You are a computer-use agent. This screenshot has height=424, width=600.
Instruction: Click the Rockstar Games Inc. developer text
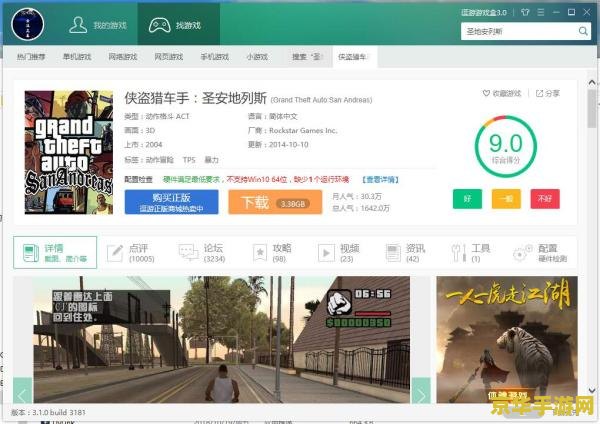click(303, 130)
